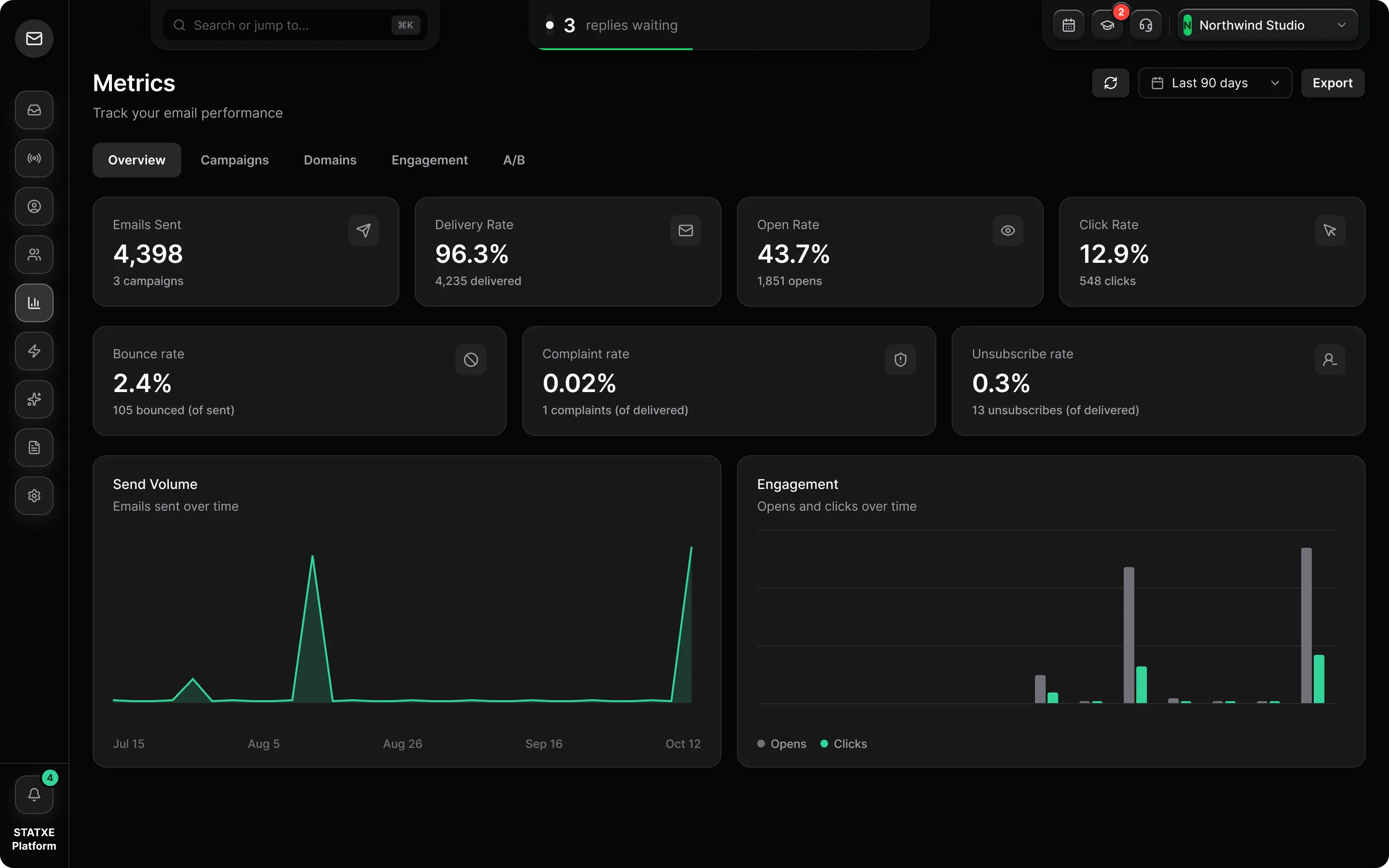This screenshot has width=1389, height=868.
Task: Click the 4,398 Emails Sent value
Action: click(148, 254)
